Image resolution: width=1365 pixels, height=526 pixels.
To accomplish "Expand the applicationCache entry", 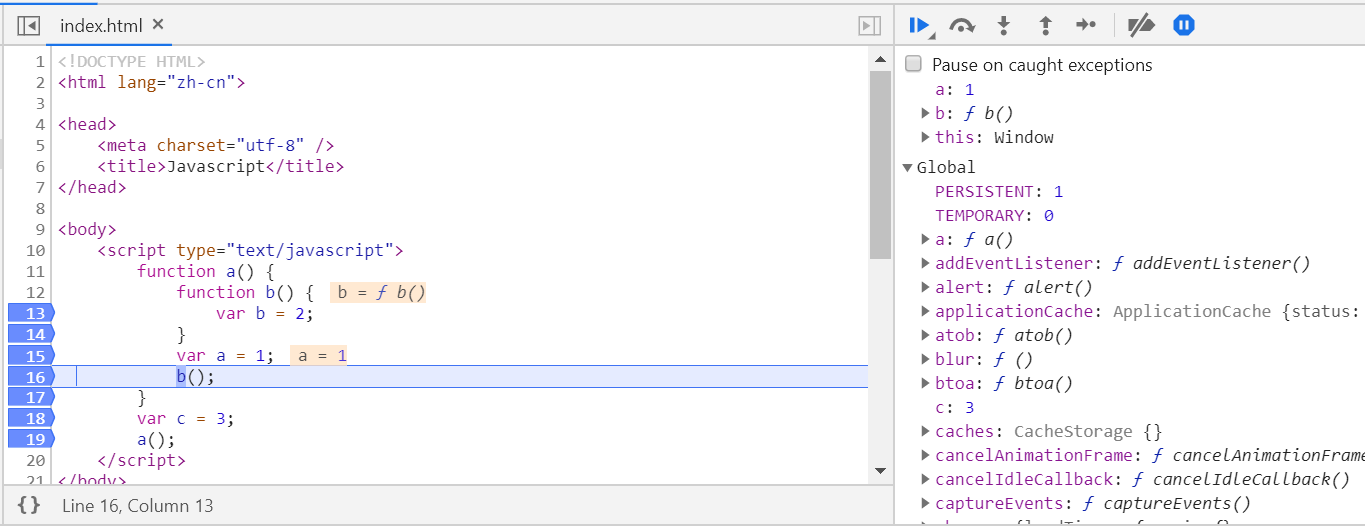I will tap(926, 311).
